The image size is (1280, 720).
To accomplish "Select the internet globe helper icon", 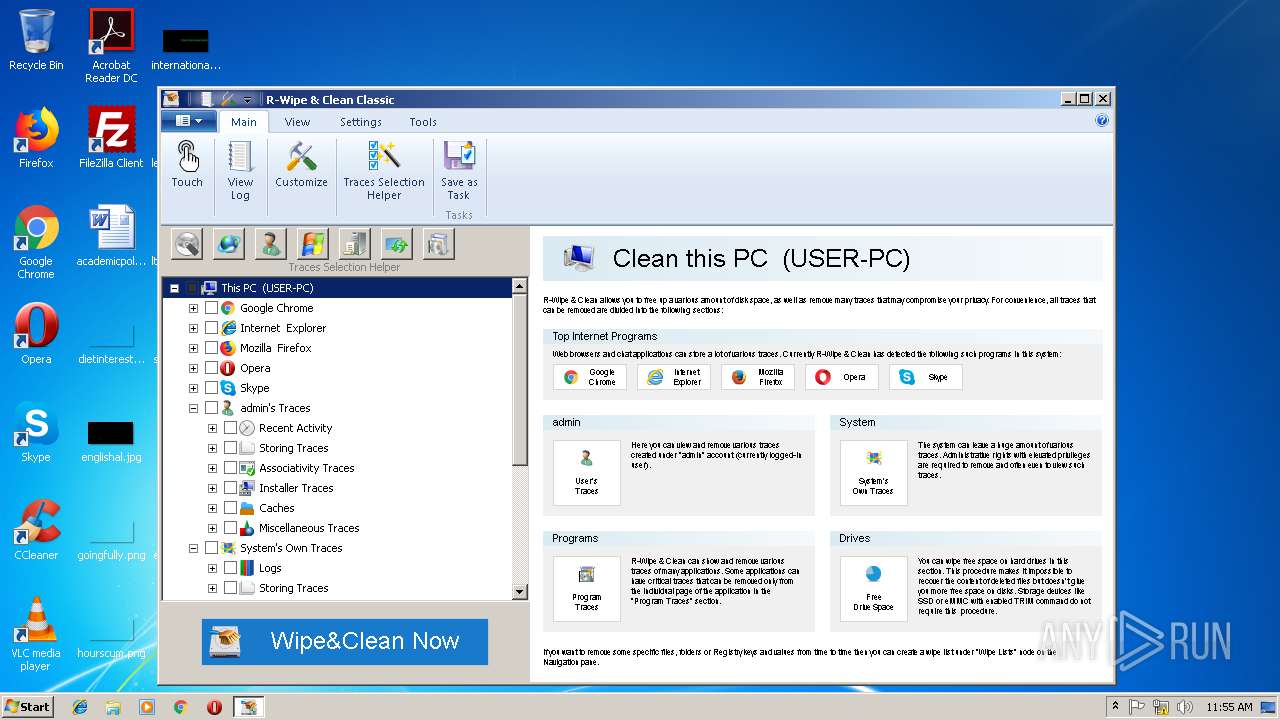I will [229, 244].
